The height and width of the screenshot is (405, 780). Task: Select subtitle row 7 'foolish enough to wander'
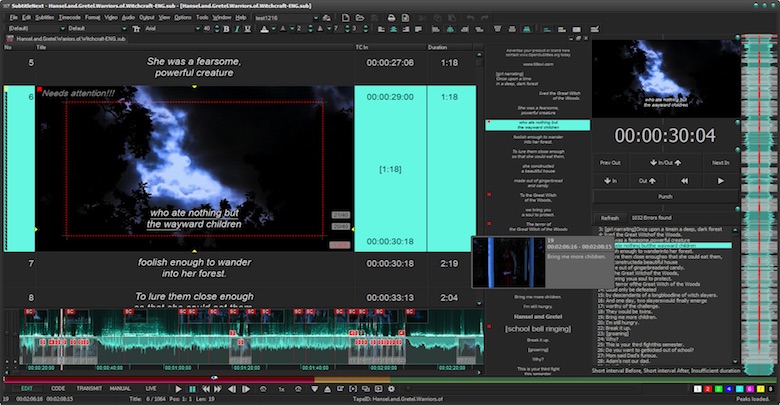(x=194, y=269)
